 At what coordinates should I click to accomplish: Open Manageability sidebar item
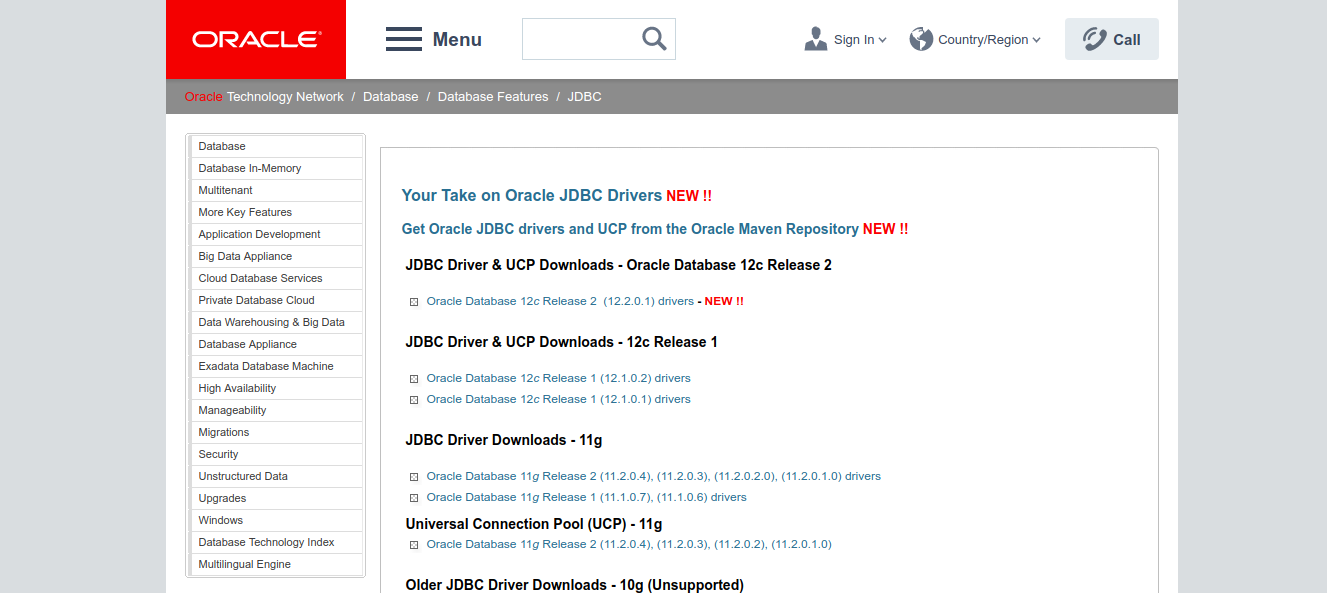pyautogui.click(x=277, y=410)
